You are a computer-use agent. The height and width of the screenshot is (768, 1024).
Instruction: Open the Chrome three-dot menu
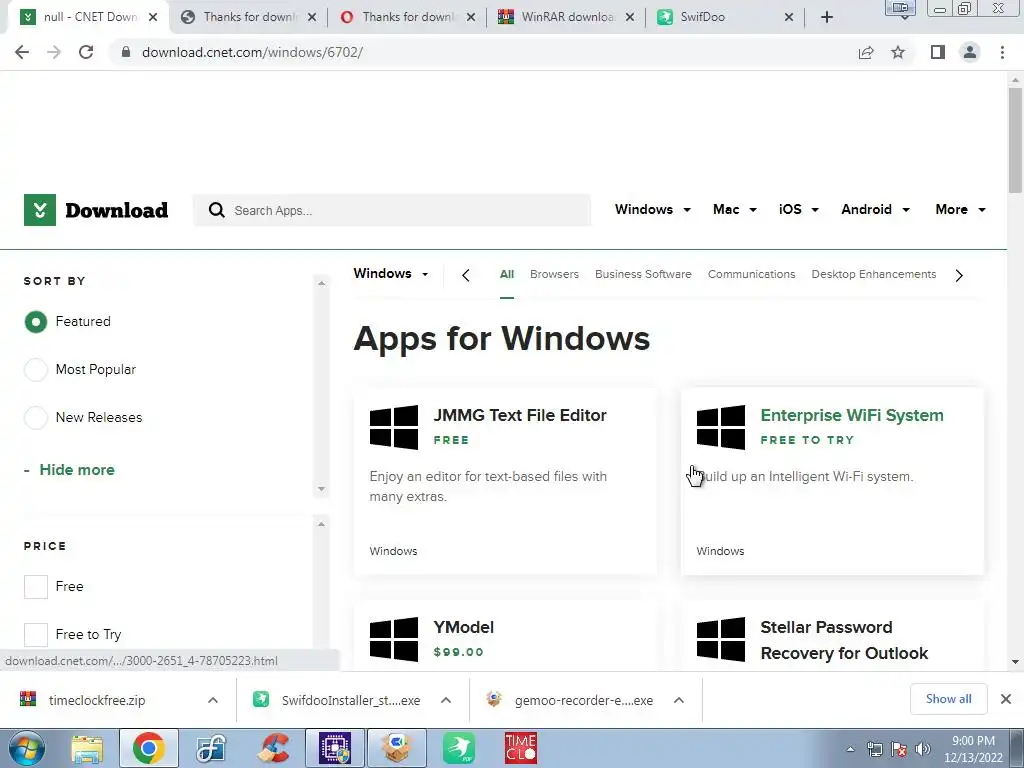point(1002,52)
